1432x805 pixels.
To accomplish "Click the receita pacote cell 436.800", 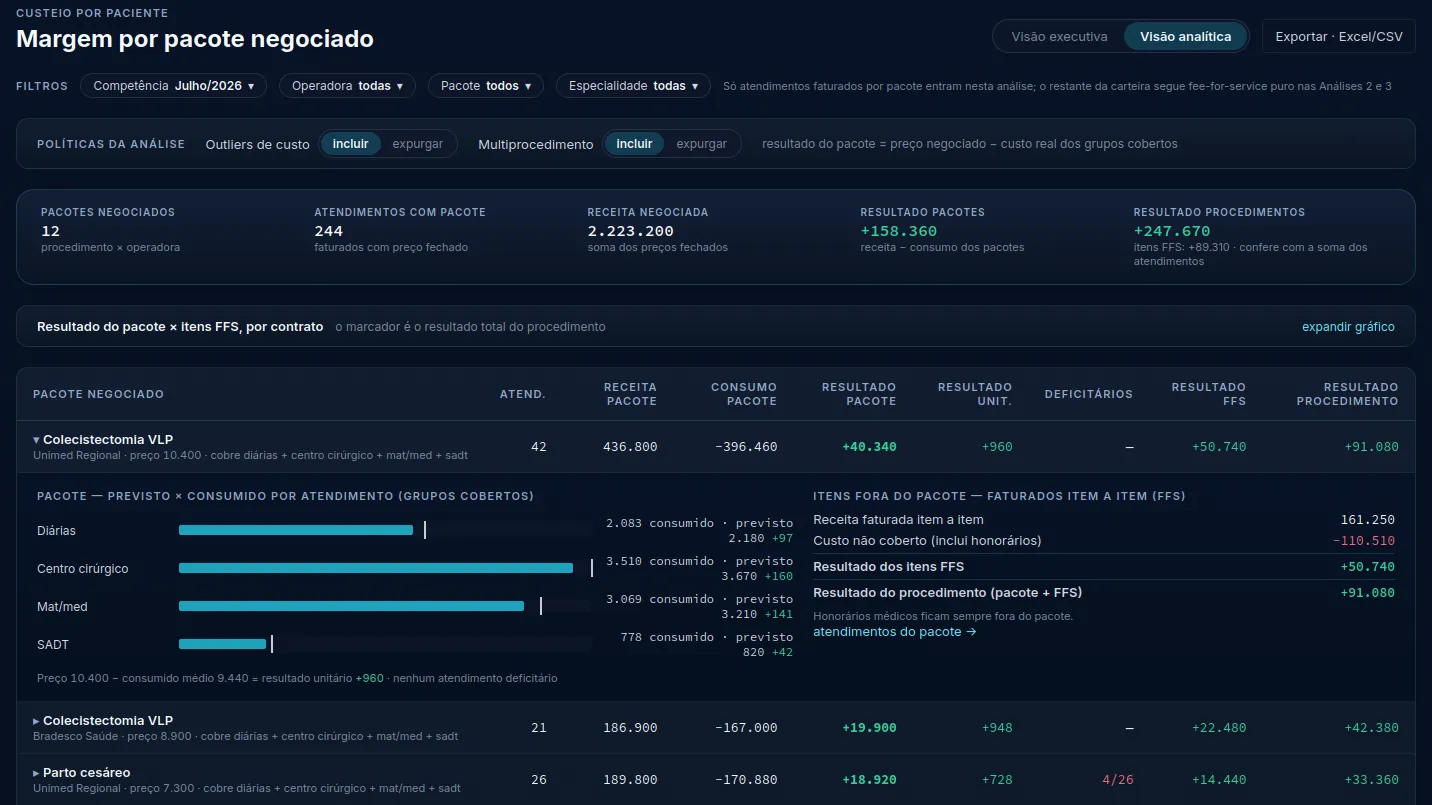I will click(x=630, y=447).
